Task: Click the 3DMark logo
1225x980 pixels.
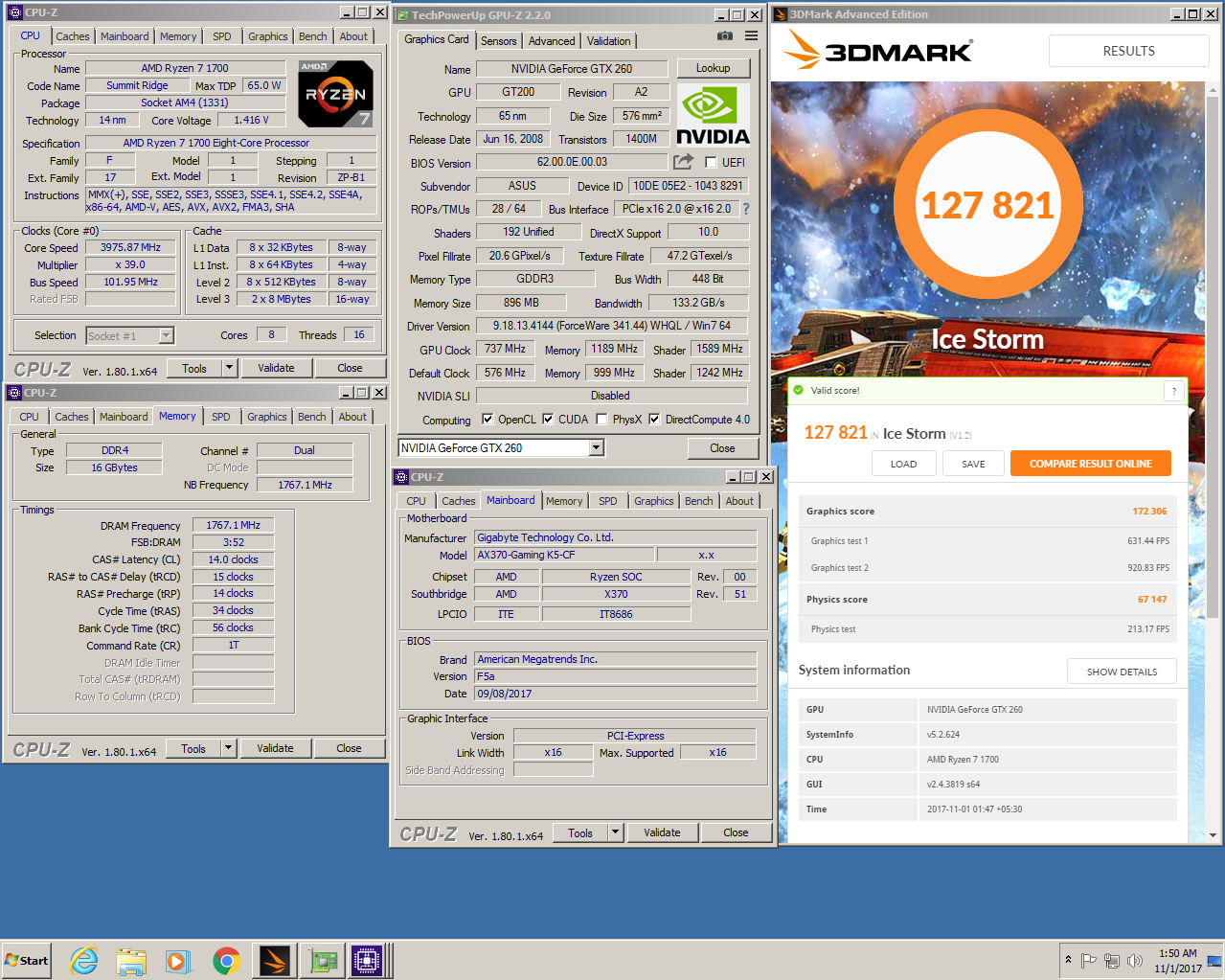Action: 878,50
